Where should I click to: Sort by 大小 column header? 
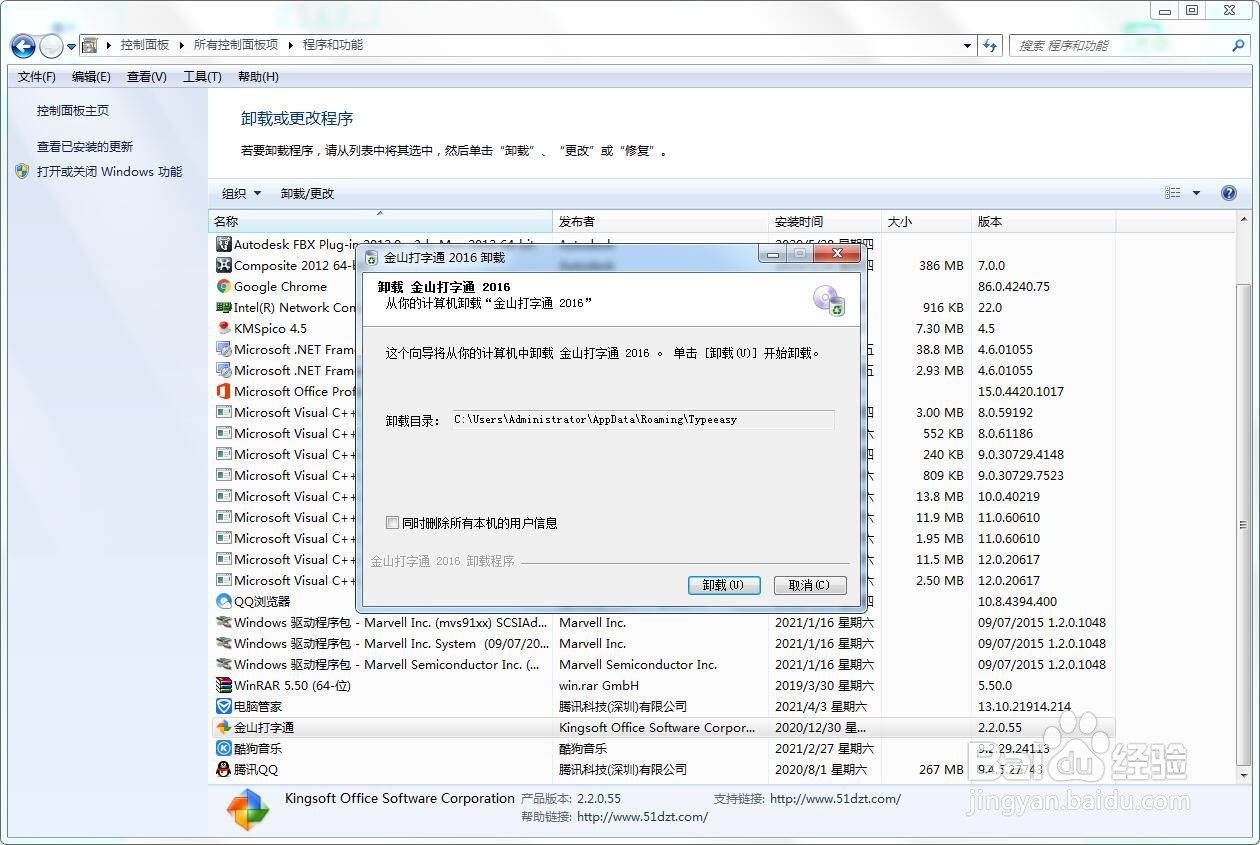click(926, 221)
